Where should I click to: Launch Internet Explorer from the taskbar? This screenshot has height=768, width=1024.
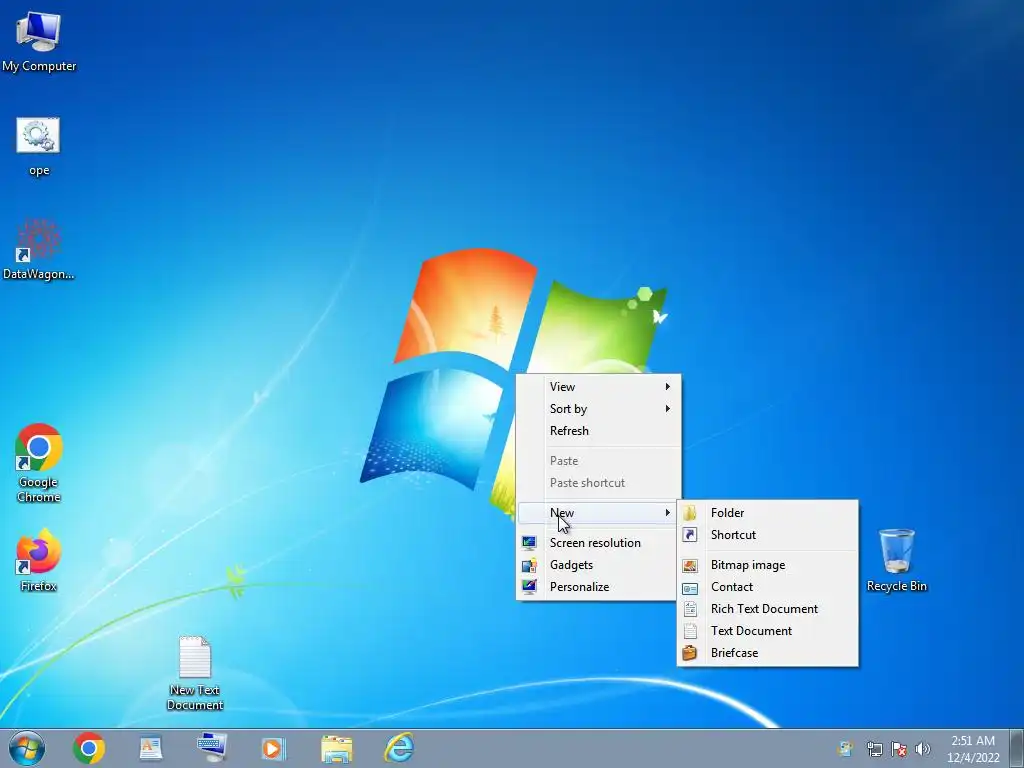pyautogui.click(x=399, y=748)
